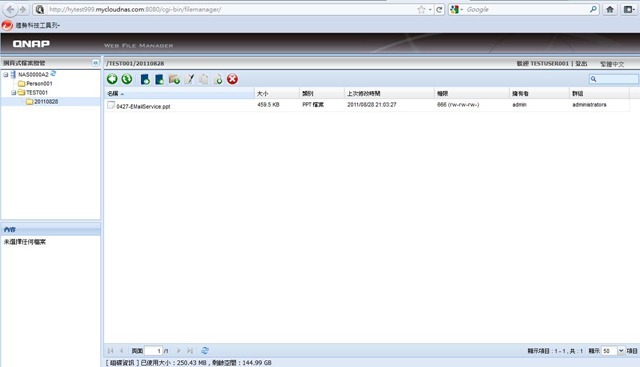Click the logout link next to TESTUSER001

(x=581, y=63)
